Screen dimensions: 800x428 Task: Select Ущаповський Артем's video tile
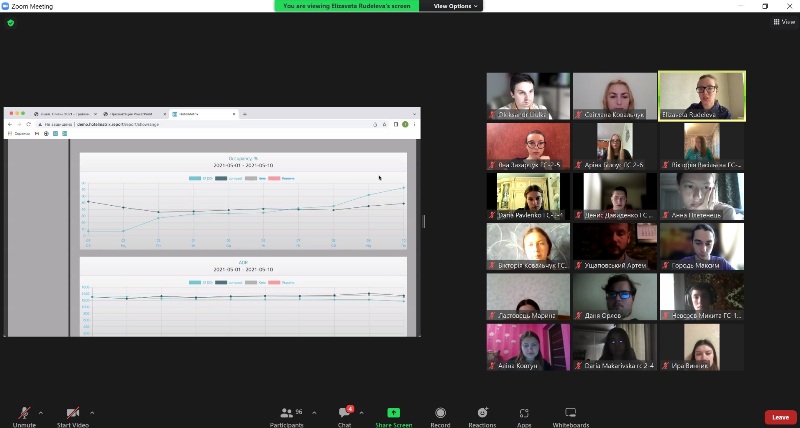(x=615, y=246)
